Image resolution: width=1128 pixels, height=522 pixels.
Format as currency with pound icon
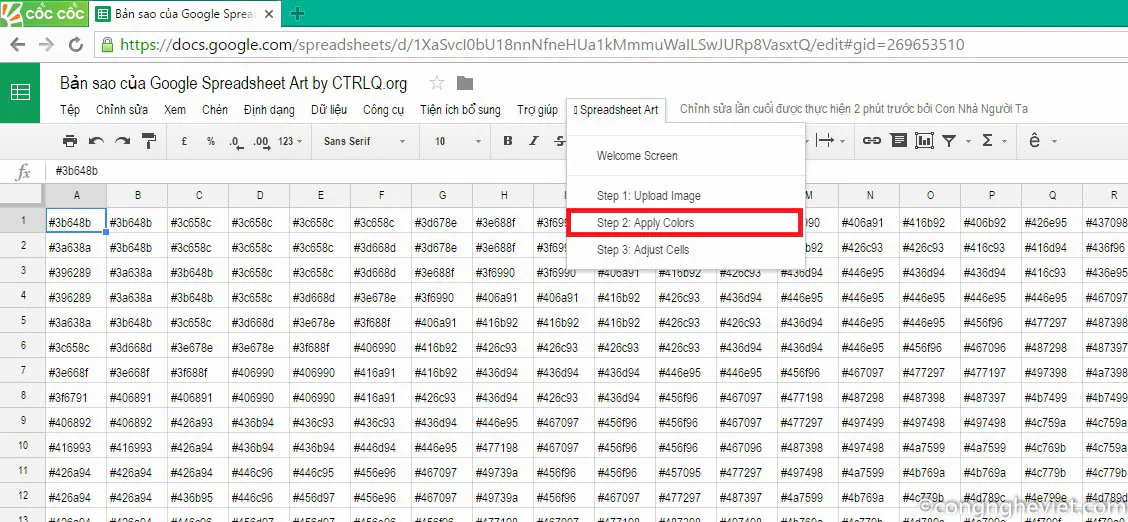pyautogui.click(x=185, y=142)
